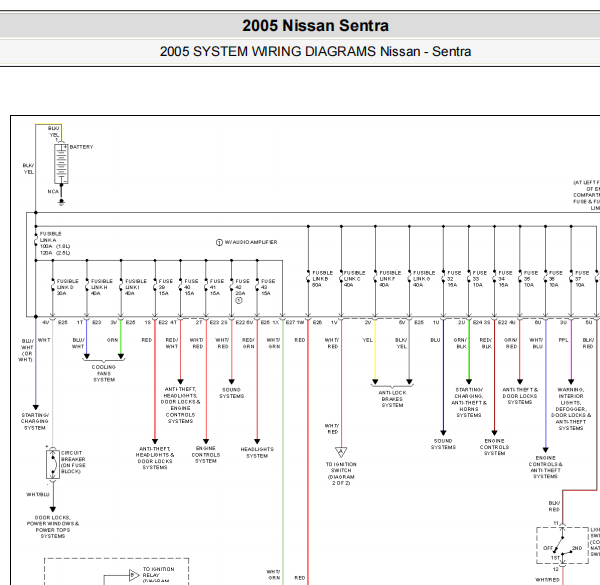The width and height of the screenshot is (600, 585).
Task: Click the 'FUSE 32 15A' label
Action: pos(454,279)
